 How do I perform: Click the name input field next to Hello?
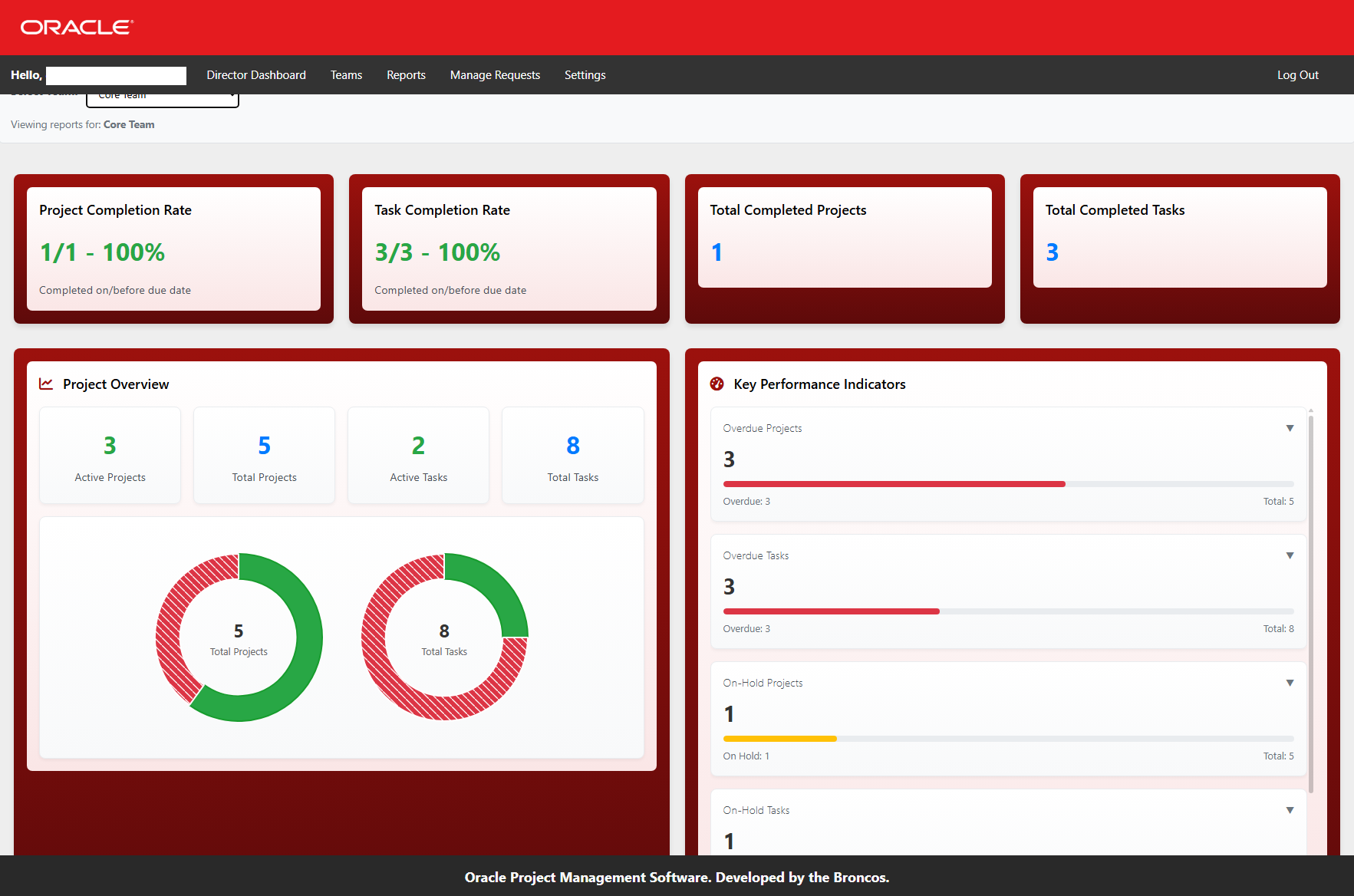click(115, 74)
